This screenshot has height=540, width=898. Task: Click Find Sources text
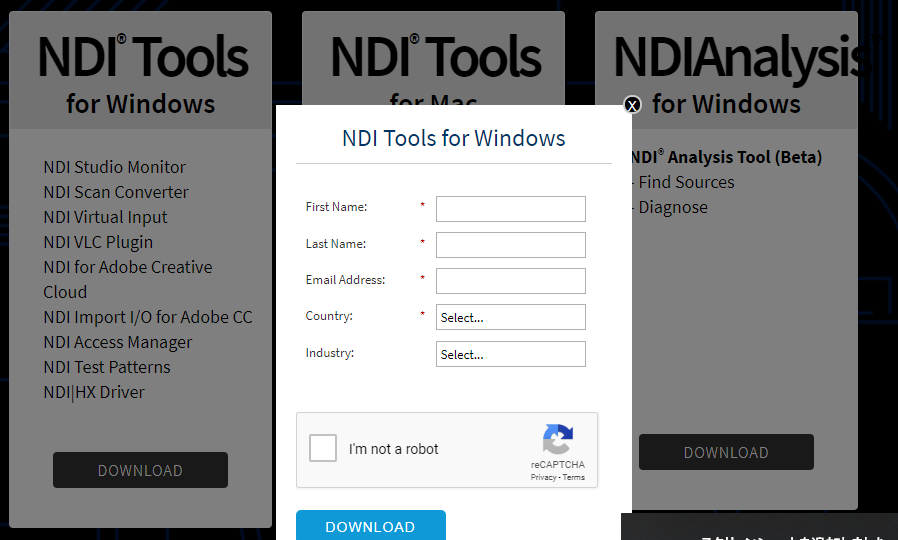click(x=686, y=182)
